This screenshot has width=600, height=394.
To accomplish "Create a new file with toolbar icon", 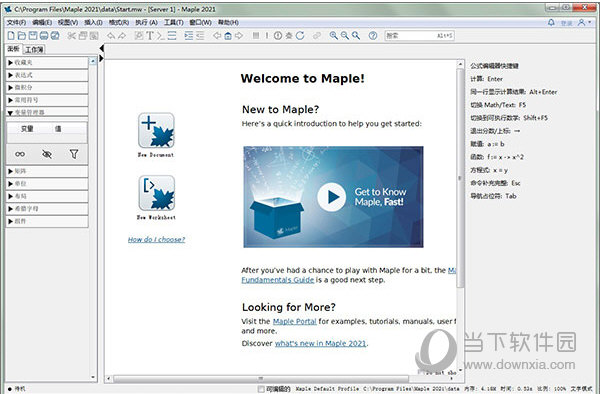I will [x=11, y=36].
